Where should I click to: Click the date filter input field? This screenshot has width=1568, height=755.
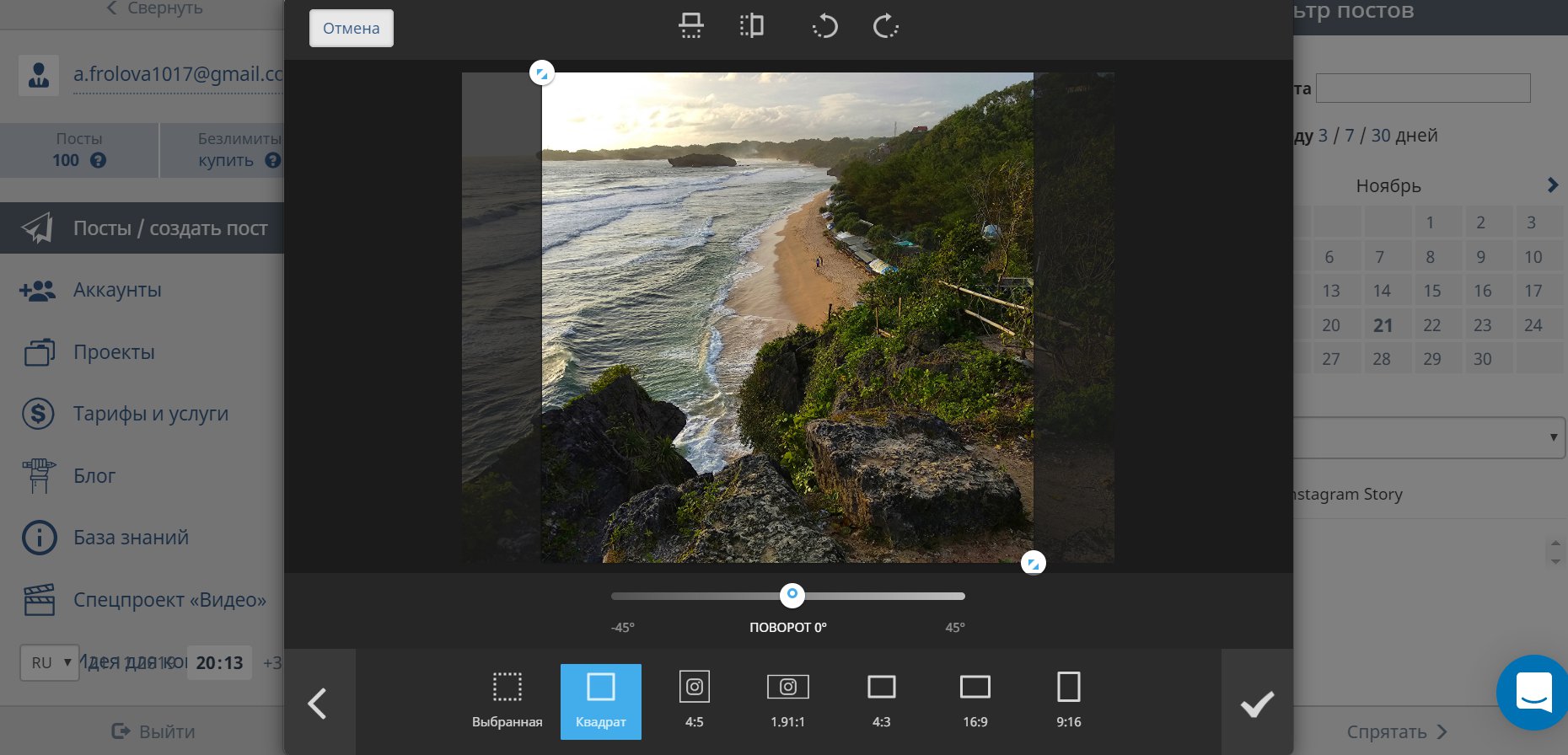click(1423, 88)
